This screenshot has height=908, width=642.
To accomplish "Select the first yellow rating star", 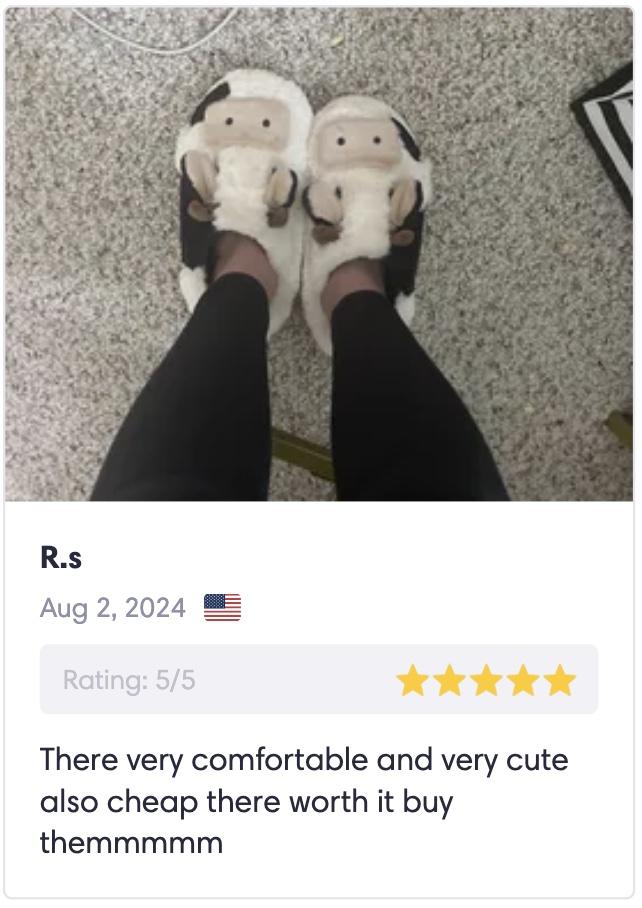I will tap(412, 680).
